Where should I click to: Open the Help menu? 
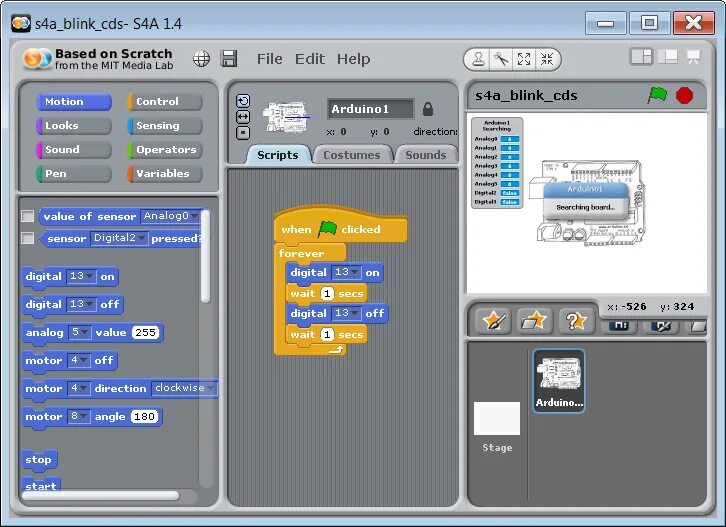(353, 59)
